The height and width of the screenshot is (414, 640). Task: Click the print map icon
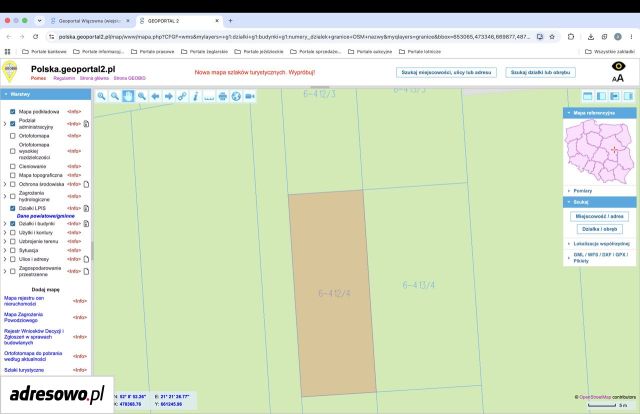(x=222, y=96)
